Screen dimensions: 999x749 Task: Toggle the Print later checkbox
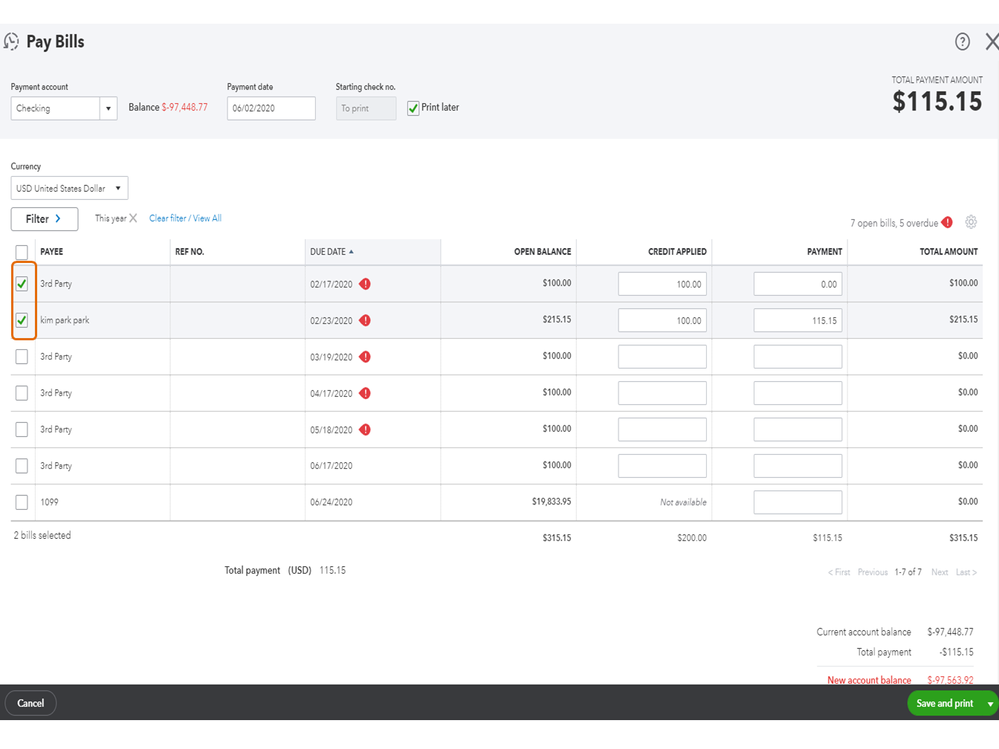pyautogui.click(x=413, y=108)
